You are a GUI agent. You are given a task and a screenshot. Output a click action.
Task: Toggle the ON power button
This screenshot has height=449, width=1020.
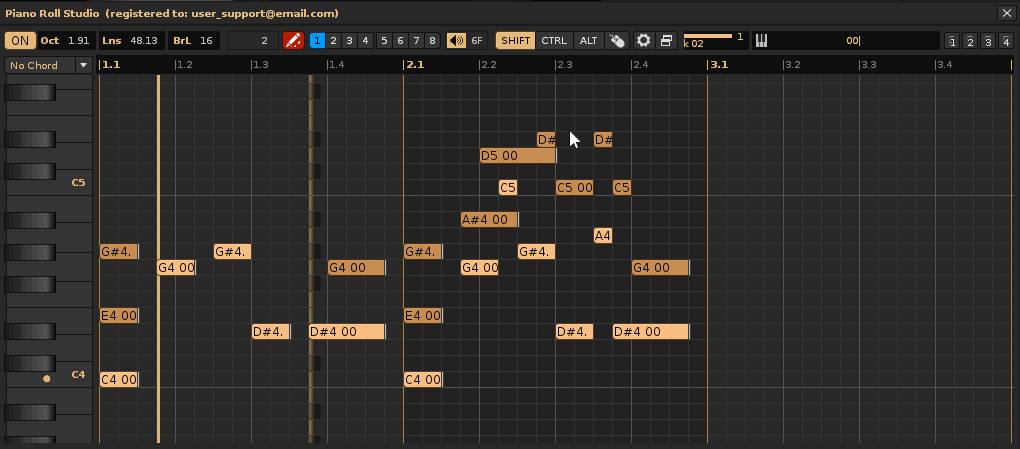tap(20, 41)
